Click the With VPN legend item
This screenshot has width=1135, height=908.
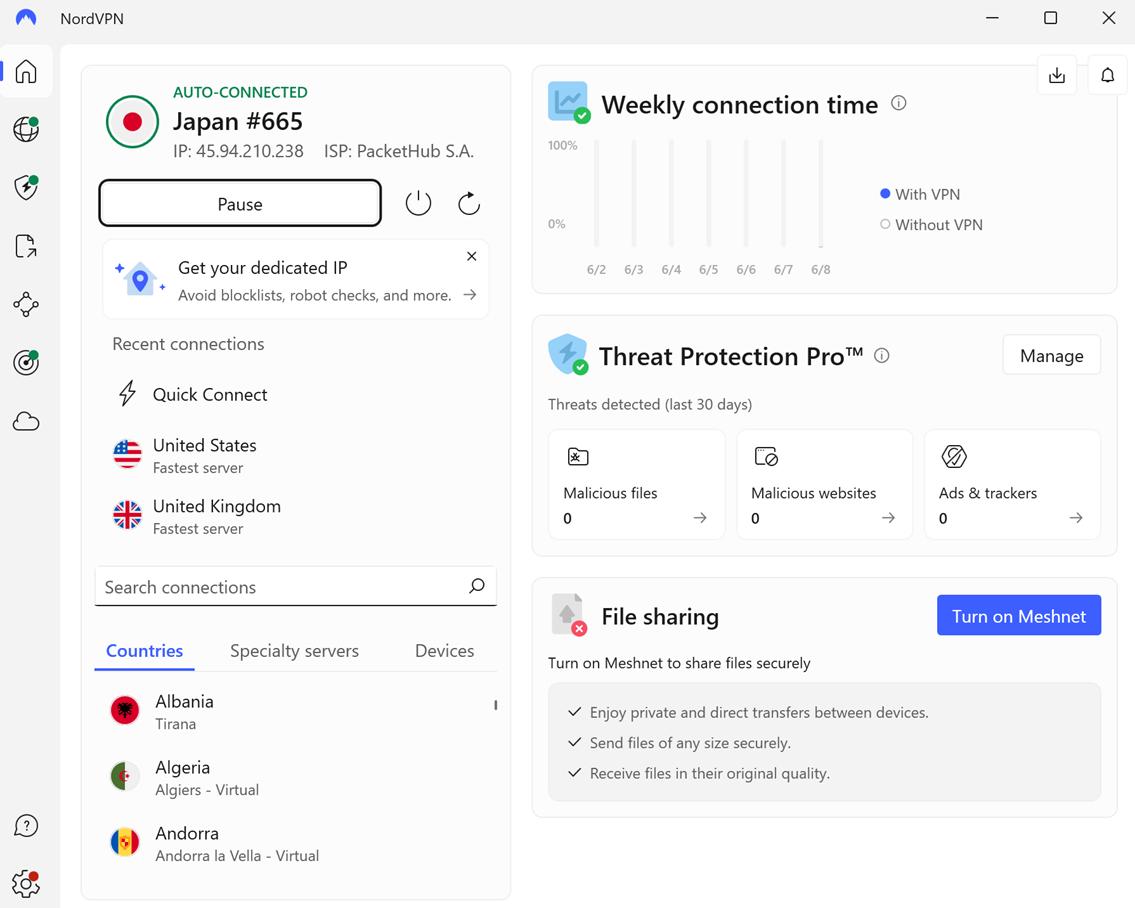920,194
